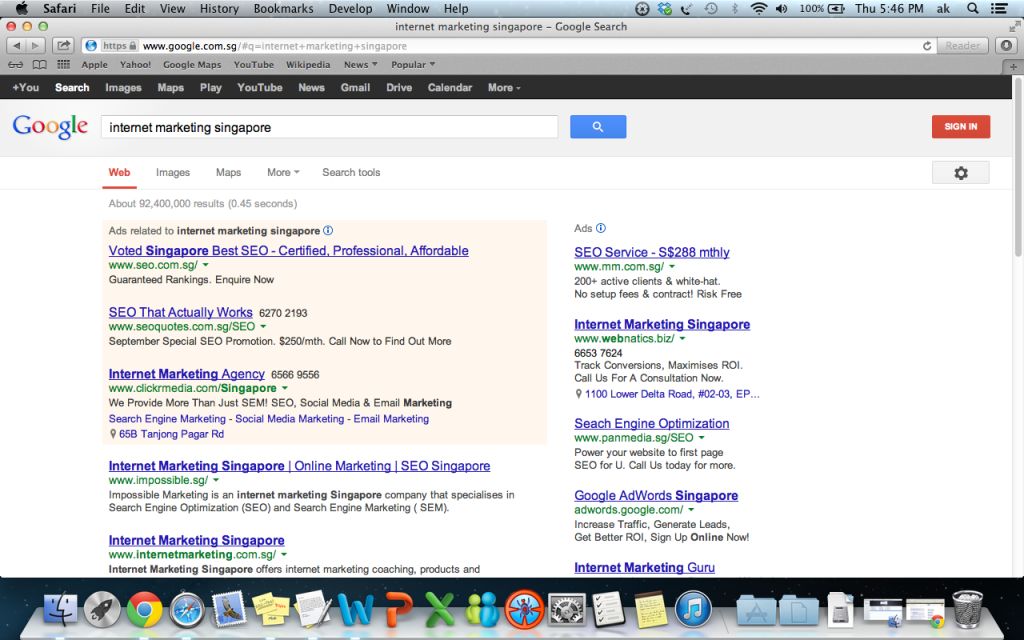The image size is (1024, 640).
Task: Expand the News bookmarks dropdown
Action: (x=360, y=65)
